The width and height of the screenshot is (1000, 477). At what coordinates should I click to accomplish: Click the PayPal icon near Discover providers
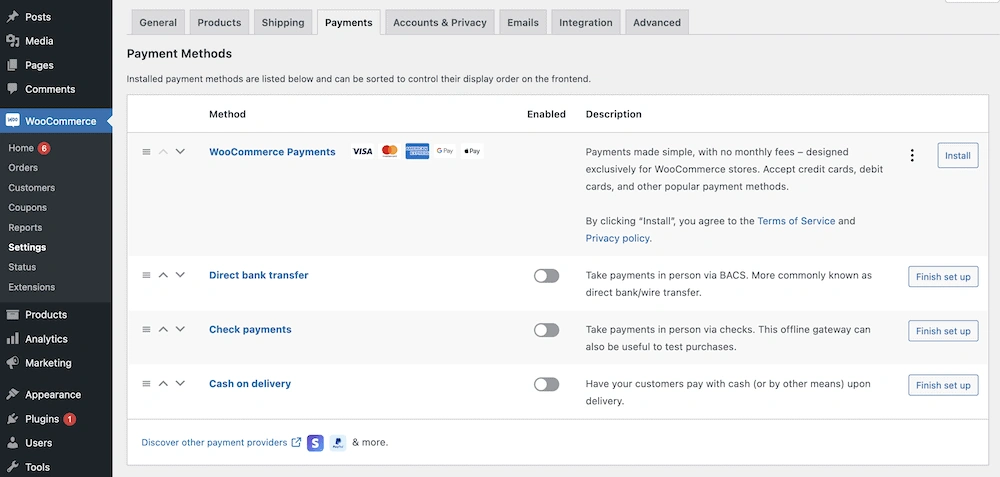(x=338, y=442)
